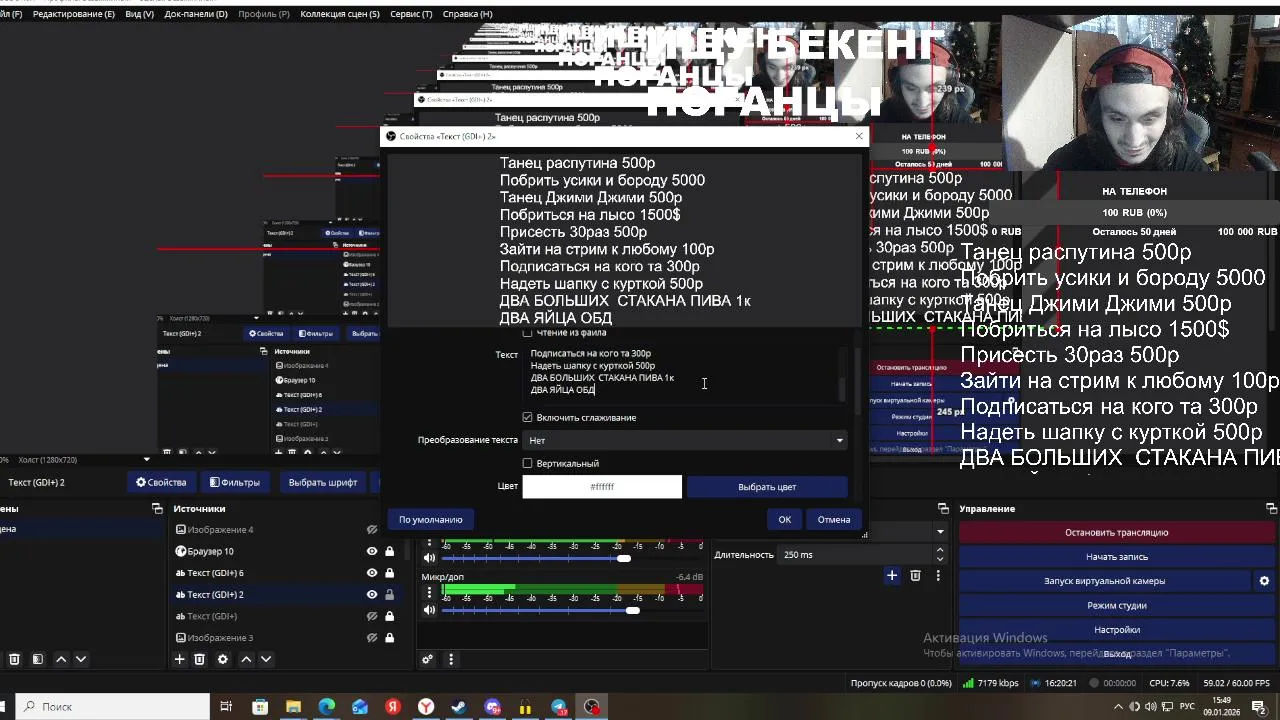Add a scene transition with plus

click(x=892, y=575)
